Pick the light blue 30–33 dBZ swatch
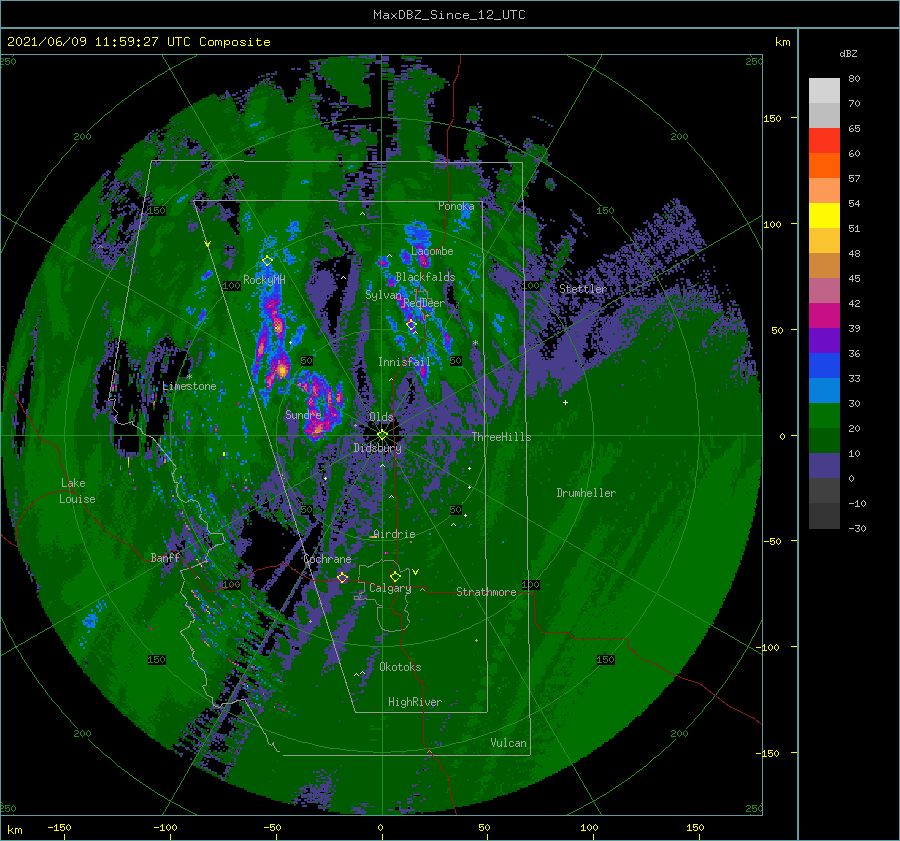The image size is (900, 841). click(x=824, y=390)
